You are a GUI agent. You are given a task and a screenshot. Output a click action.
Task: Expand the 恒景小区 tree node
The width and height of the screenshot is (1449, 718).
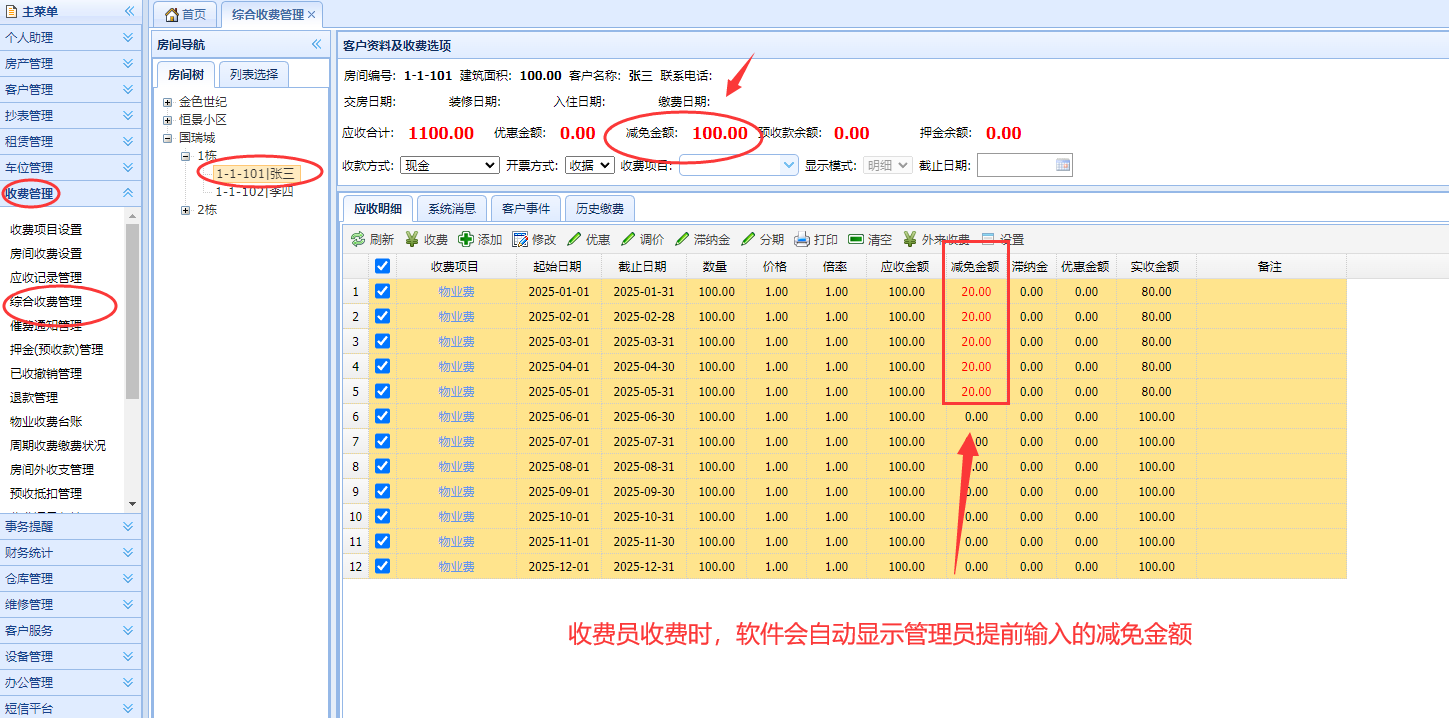pos(168,120)
